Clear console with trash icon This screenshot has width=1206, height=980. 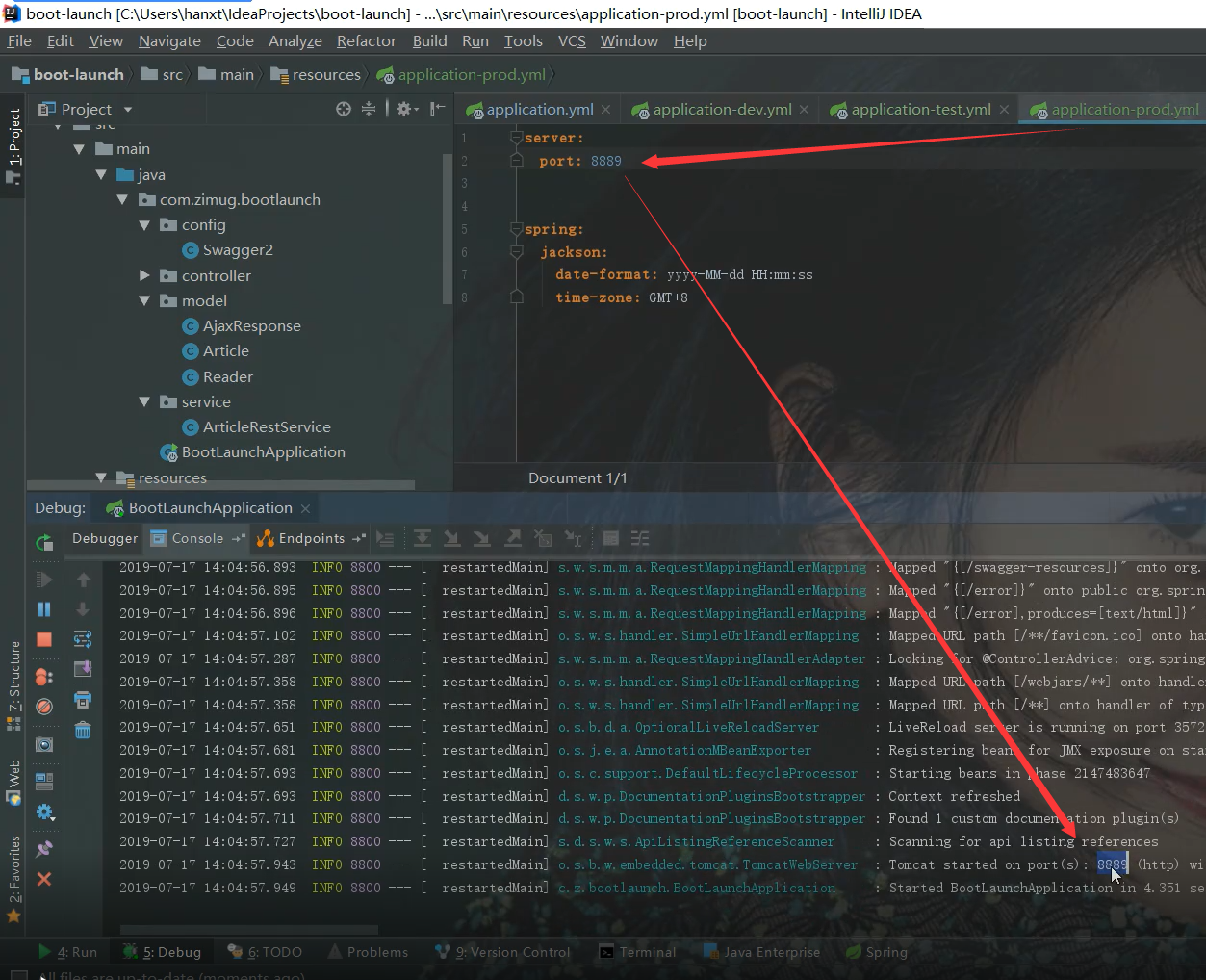[x=83, y=731]
